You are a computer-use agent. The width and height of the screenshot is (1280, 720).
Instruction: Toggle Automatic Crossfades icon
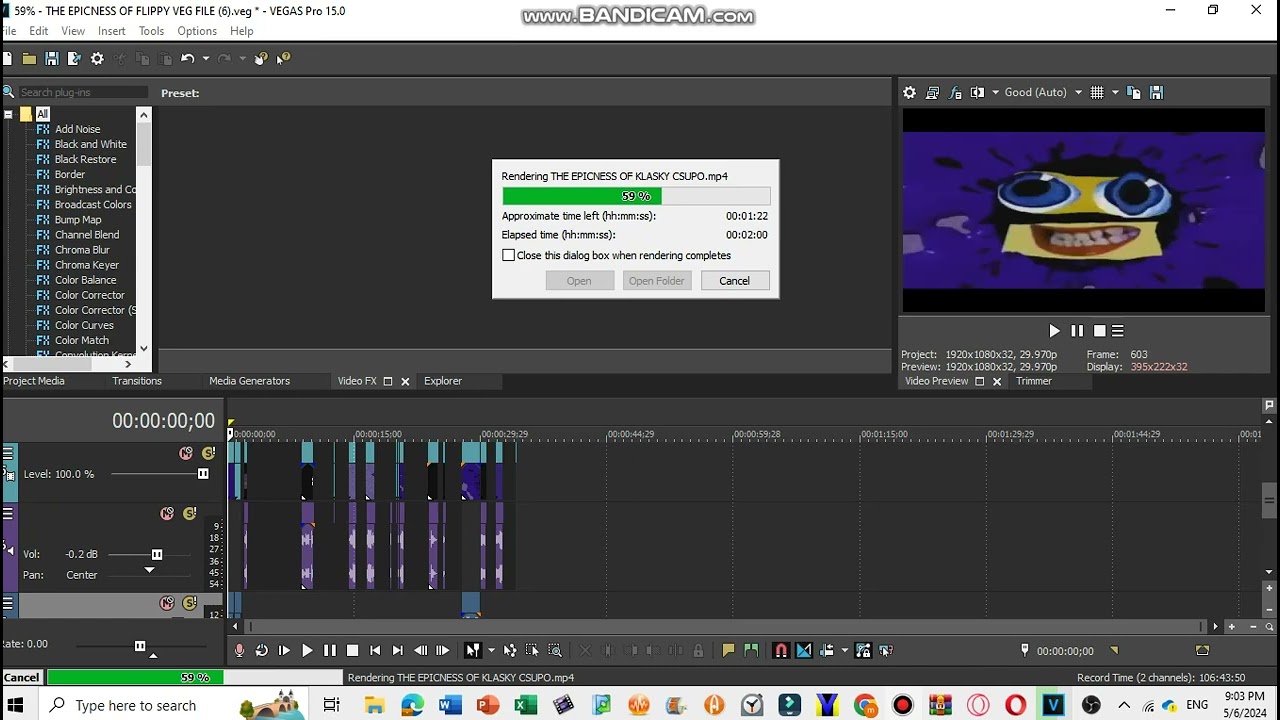(x=804, y=650)
